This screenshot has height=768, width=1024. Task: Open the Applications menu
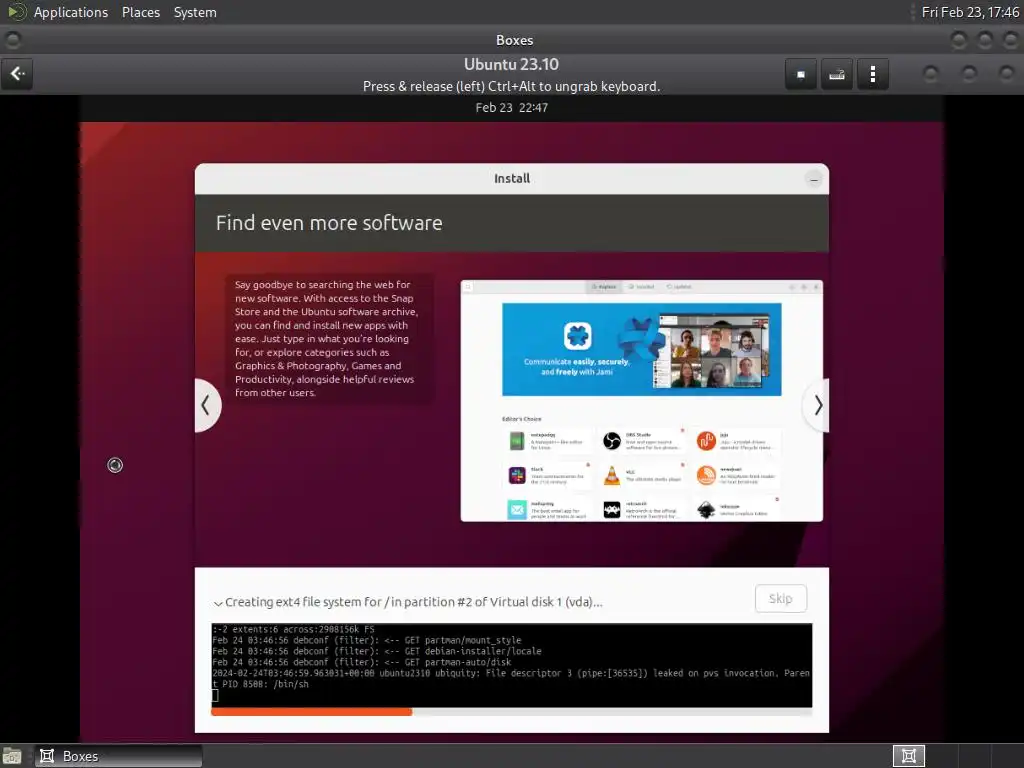[71, 12]
